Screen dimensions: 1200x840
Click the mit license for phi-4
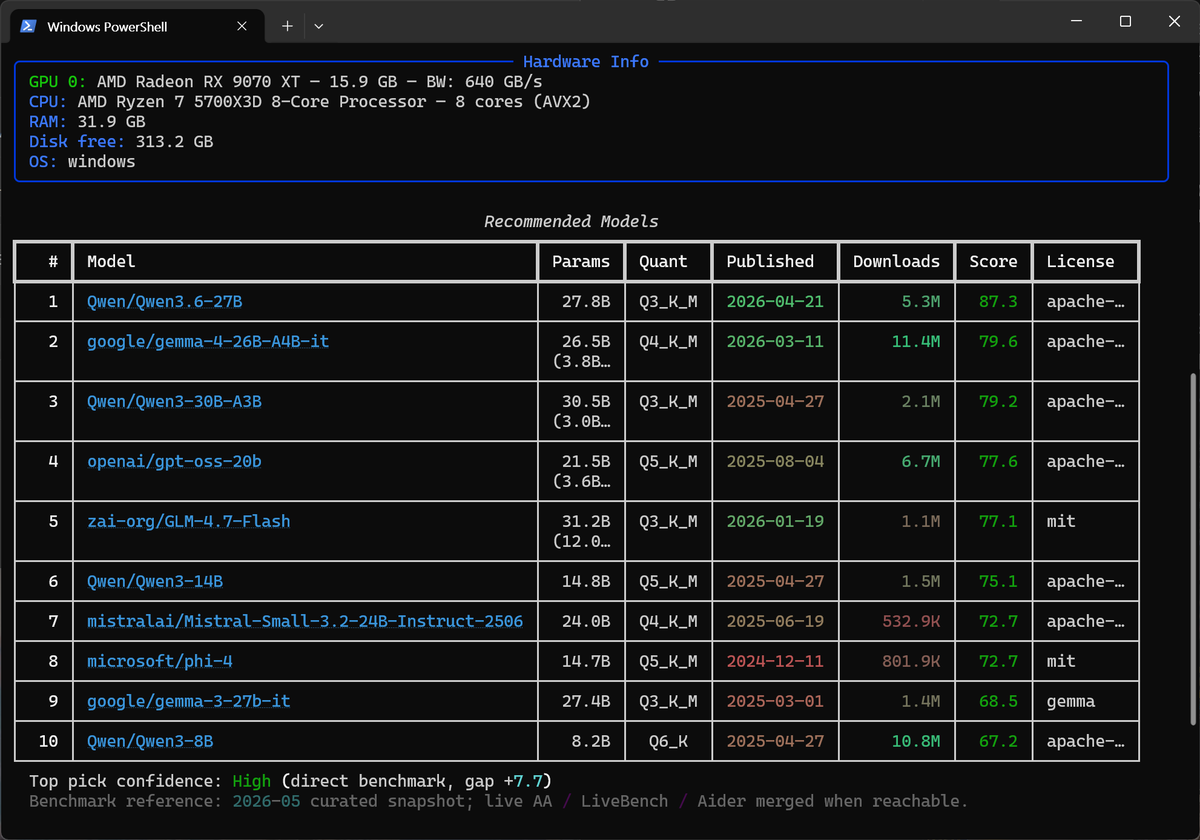coord(1061,661)
